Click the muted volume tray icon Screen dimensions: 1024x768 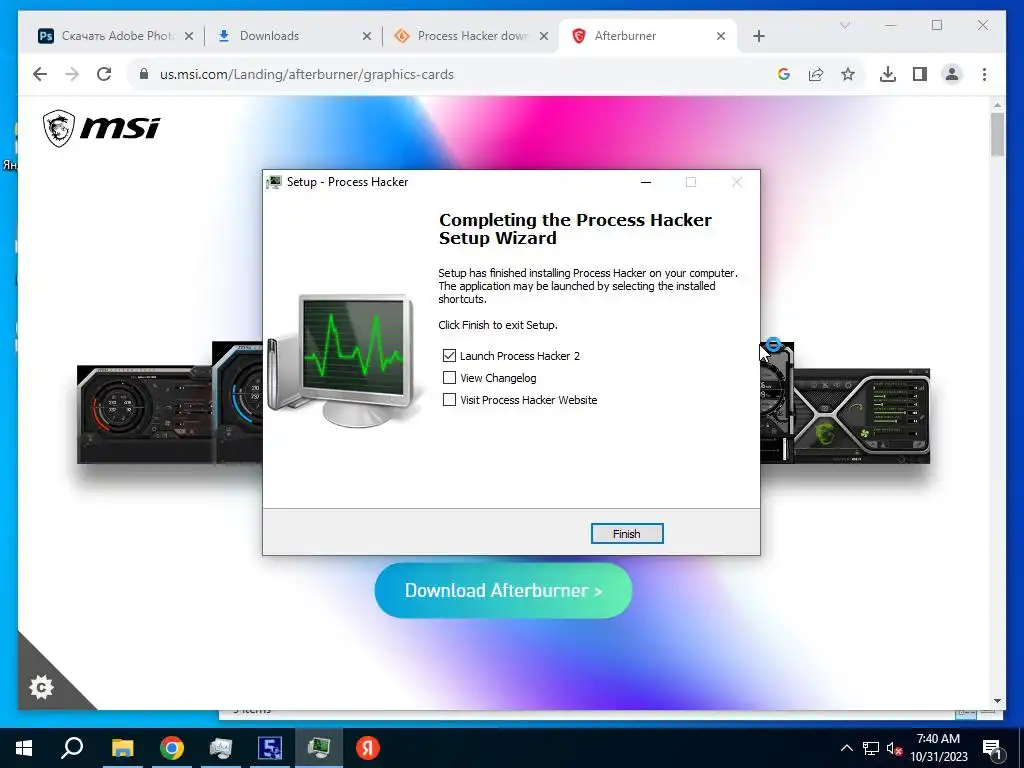point(894,748)
